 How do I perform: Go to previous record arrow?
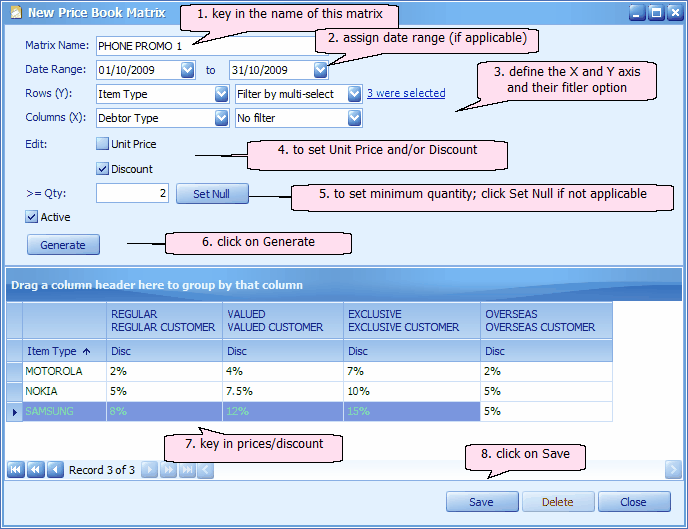[x=55, y=469]
